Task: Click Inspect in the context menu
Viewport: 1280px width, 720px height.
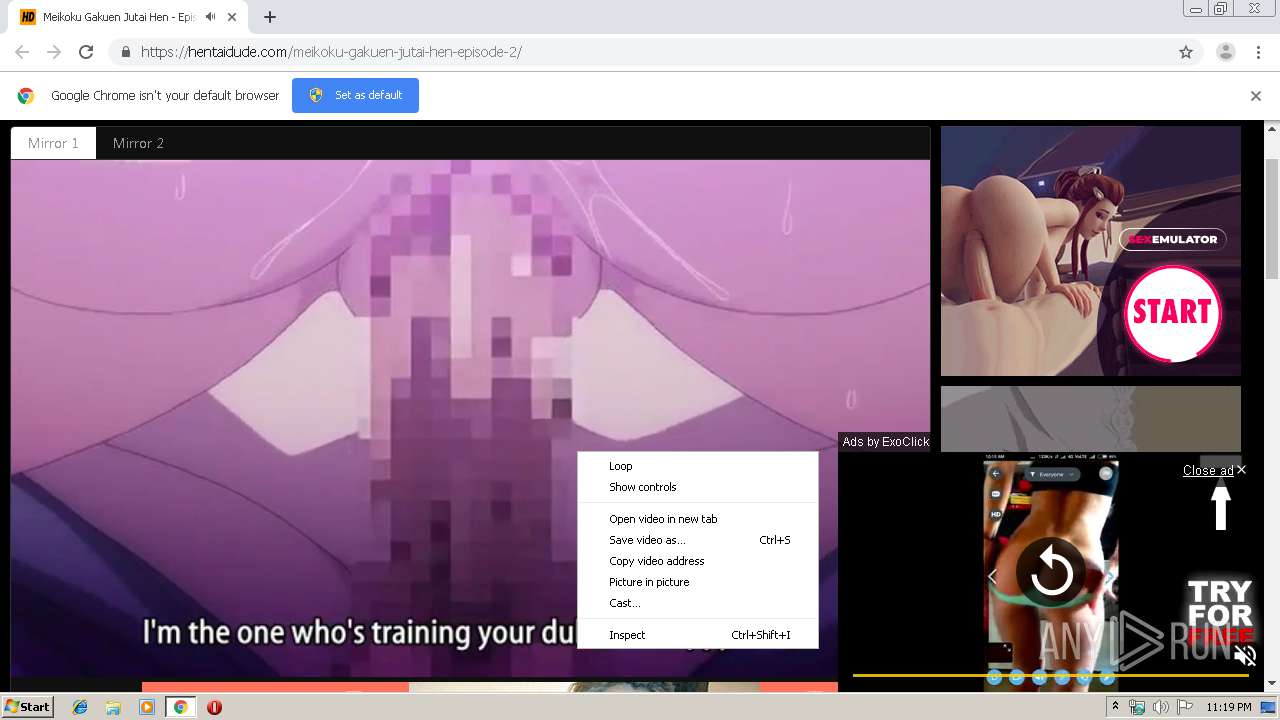Action: (698, 635)
